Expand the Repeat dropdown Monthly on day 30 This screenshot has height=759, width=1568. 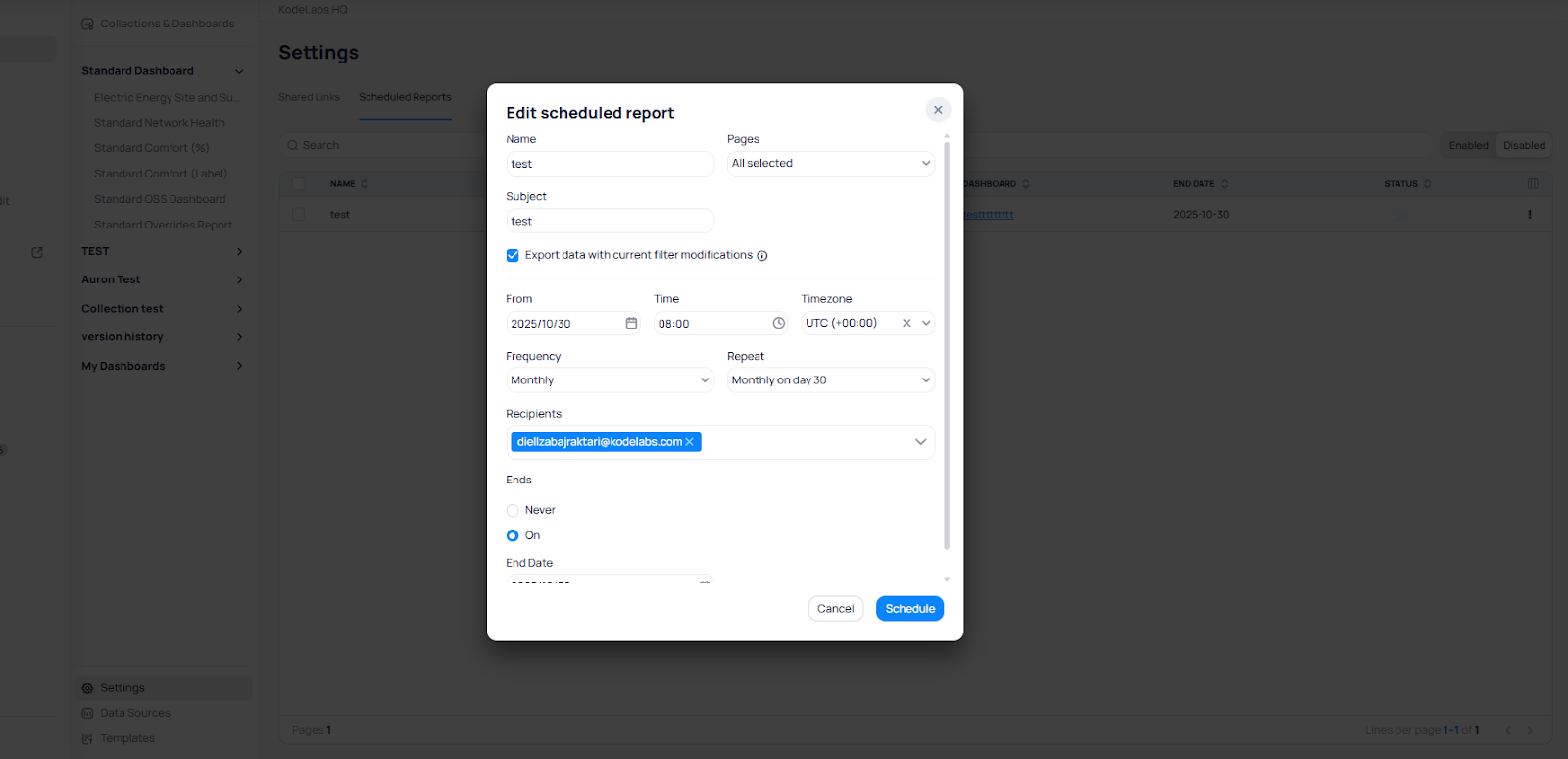830,380
